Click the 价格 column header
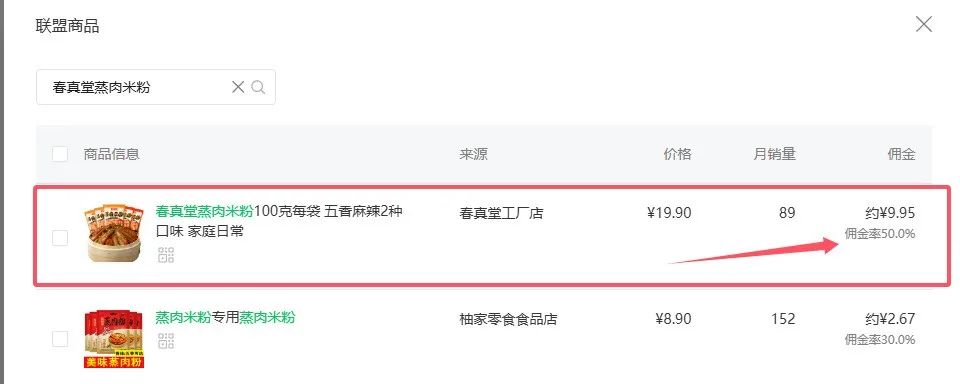The width and height of the screenshot is (960, 384). pyautogui.click(x=677, y=154)
